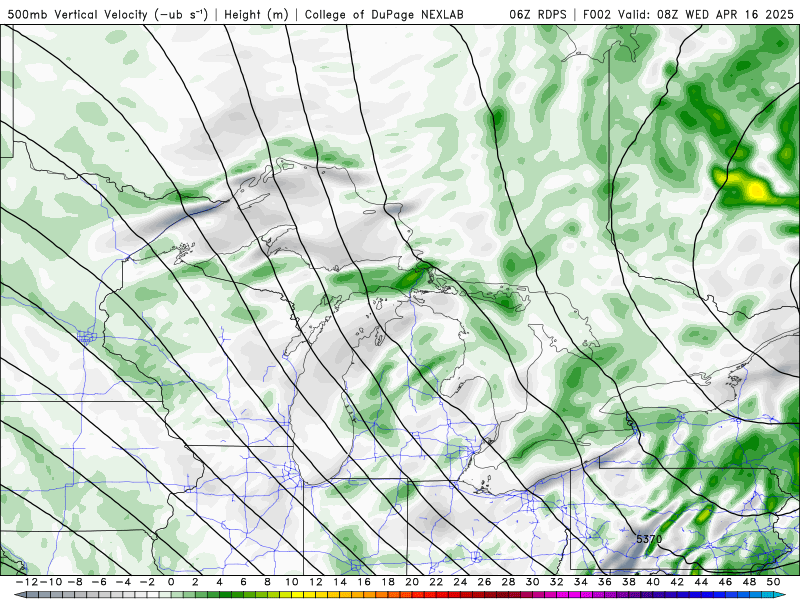Click the 36 label on the color scale
The image size is (800, 600).
(x=605, y=582)
